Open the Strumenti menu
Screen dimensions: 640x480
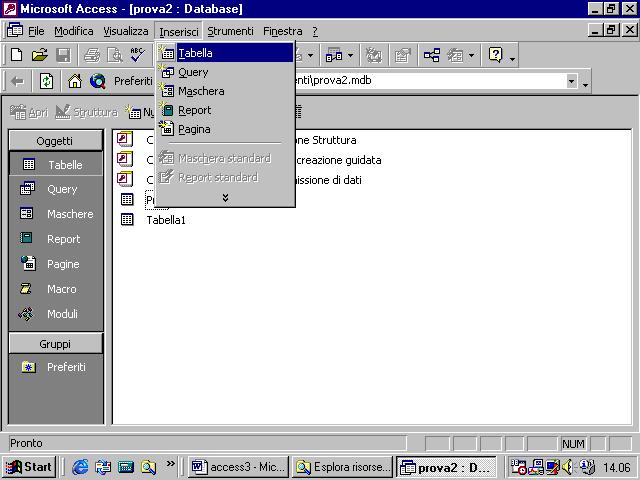[230, 31]
